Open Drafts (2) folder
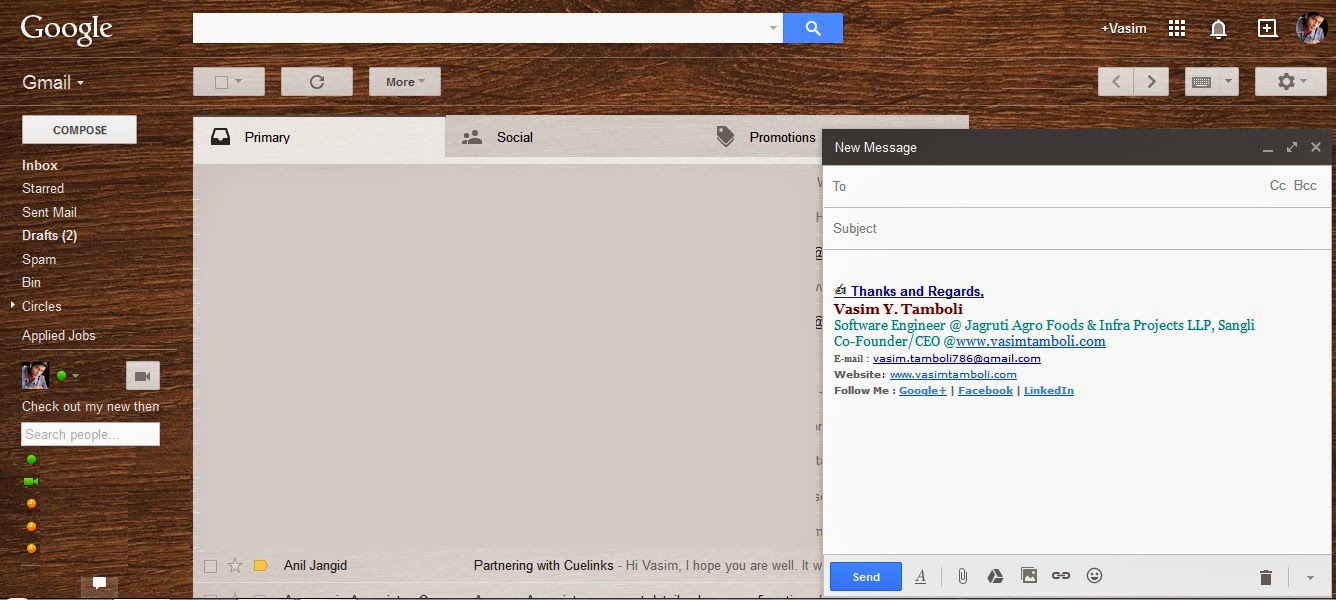Image resolution: width=1336 pixels, height=600 pixels. pyautogui.click(x=49, y=235)
